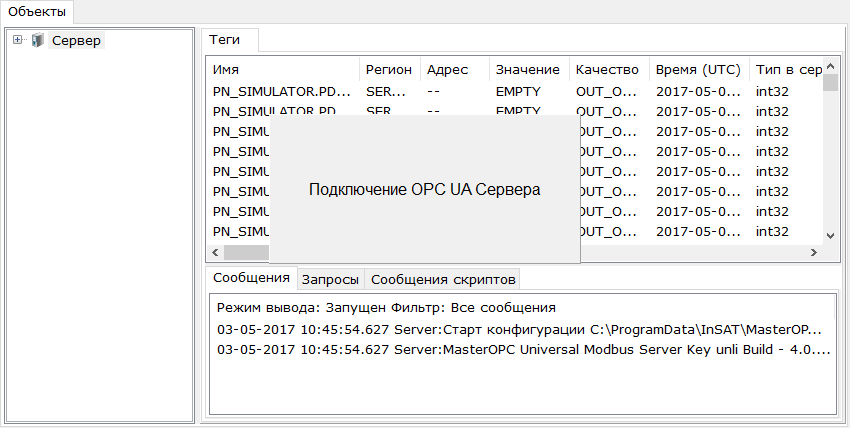Select the MasterOPC Universal Modbus Server log line
Image resolution: width=850 pixels, height=428 pixels.
(524, 349)
